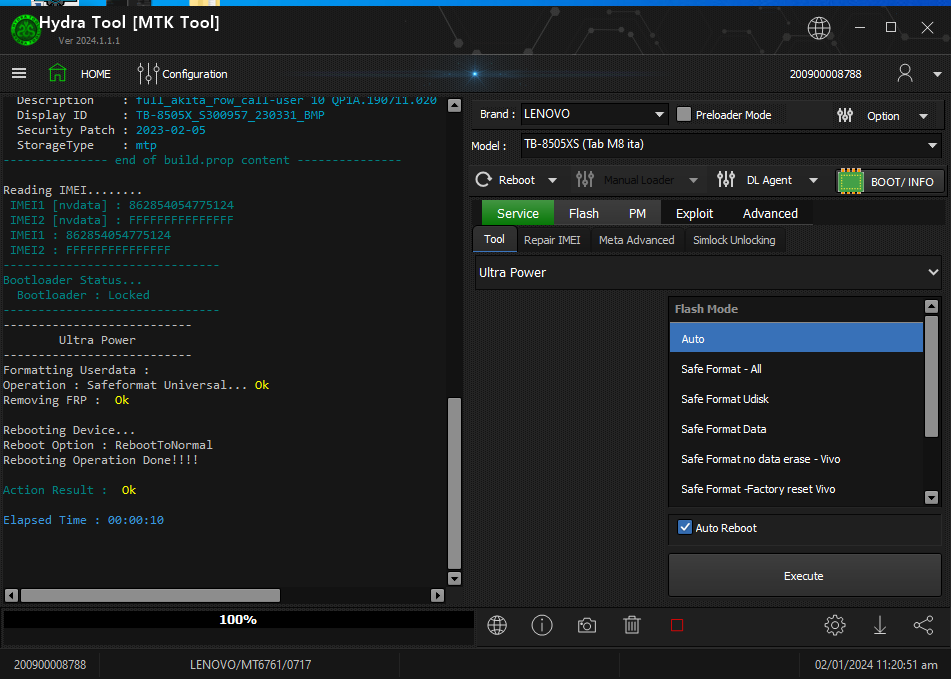The image size is (951, 679).
Task: Open settings gear icon in bottom toolbar
Action: point(835,625)
